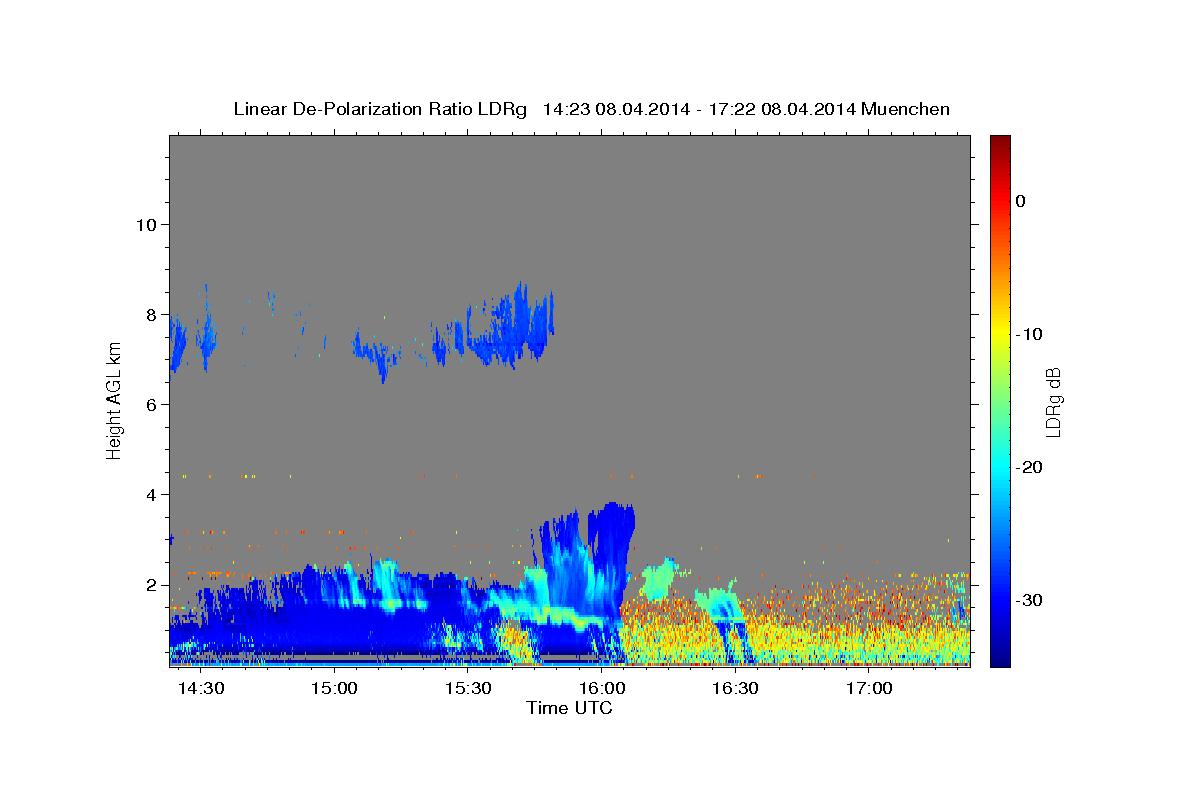
Task: Click the "Muenchen" location text in title
Action: click(904, 109)
